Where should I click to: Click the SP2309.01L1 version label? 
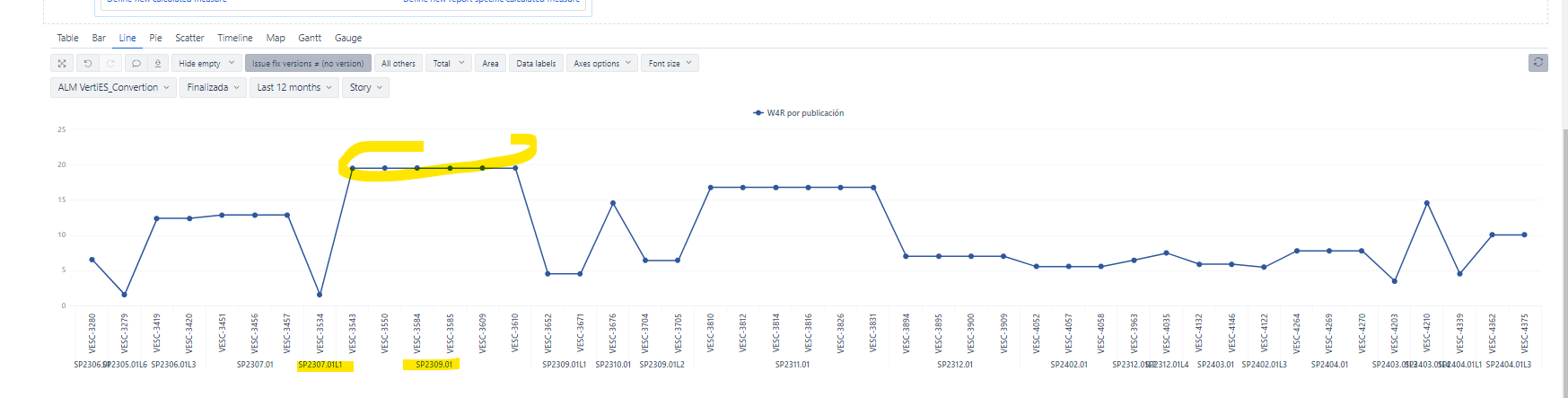pos(565,365)
